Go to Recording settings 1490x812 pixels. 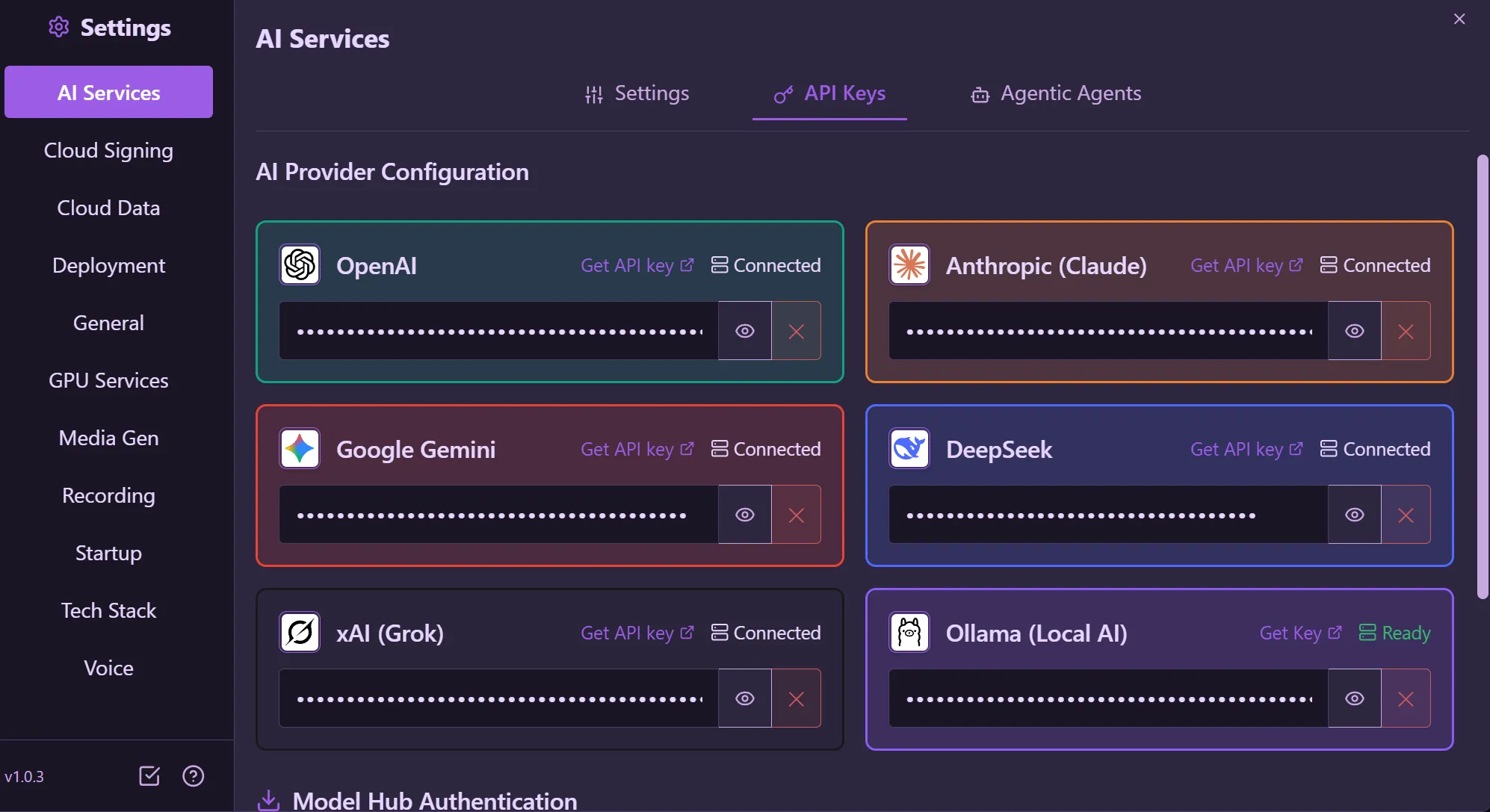[x=108, y=495]
